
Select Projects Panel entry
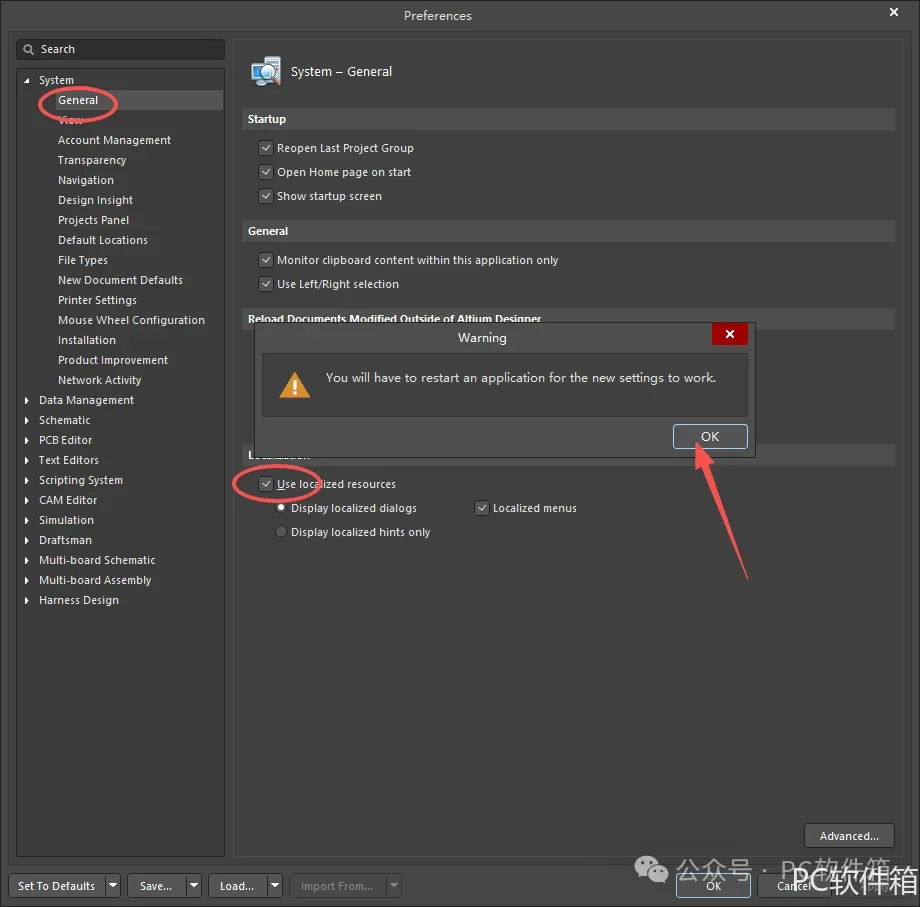pyautogui.click(x=93, y=220)
